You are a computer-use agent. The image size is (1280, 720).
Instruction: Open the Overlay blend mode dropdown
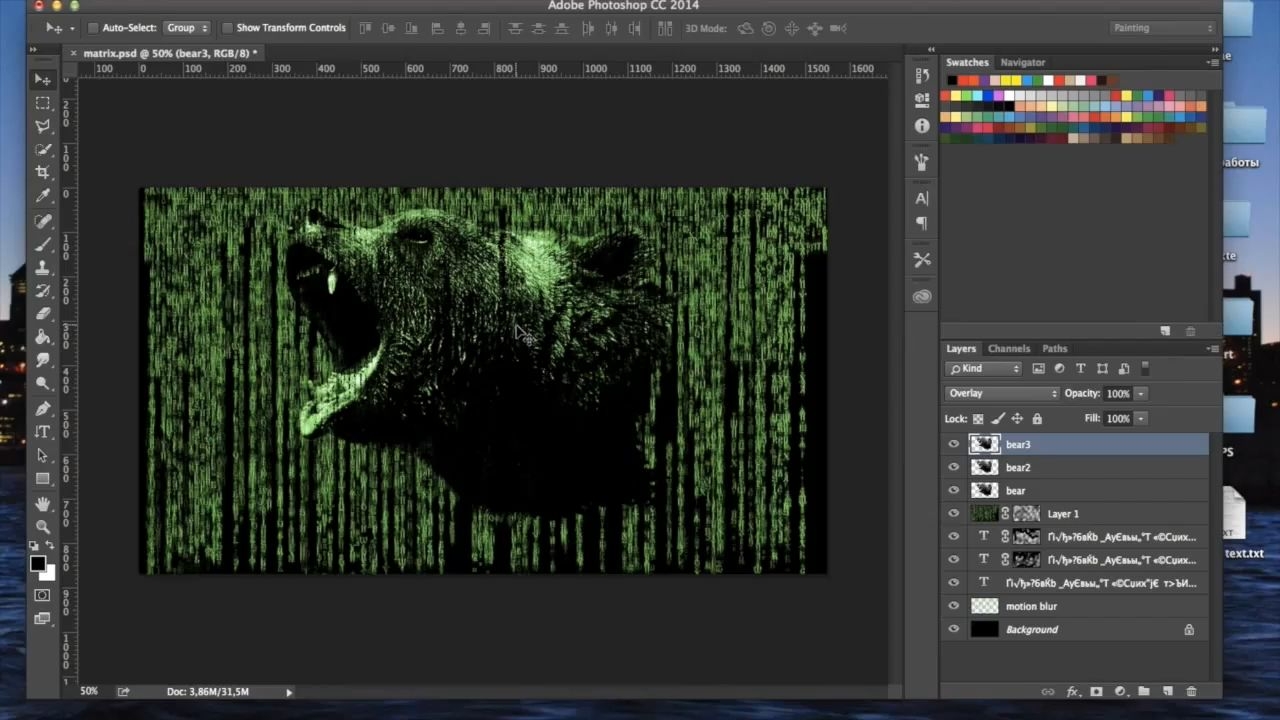click(1001, 394)
